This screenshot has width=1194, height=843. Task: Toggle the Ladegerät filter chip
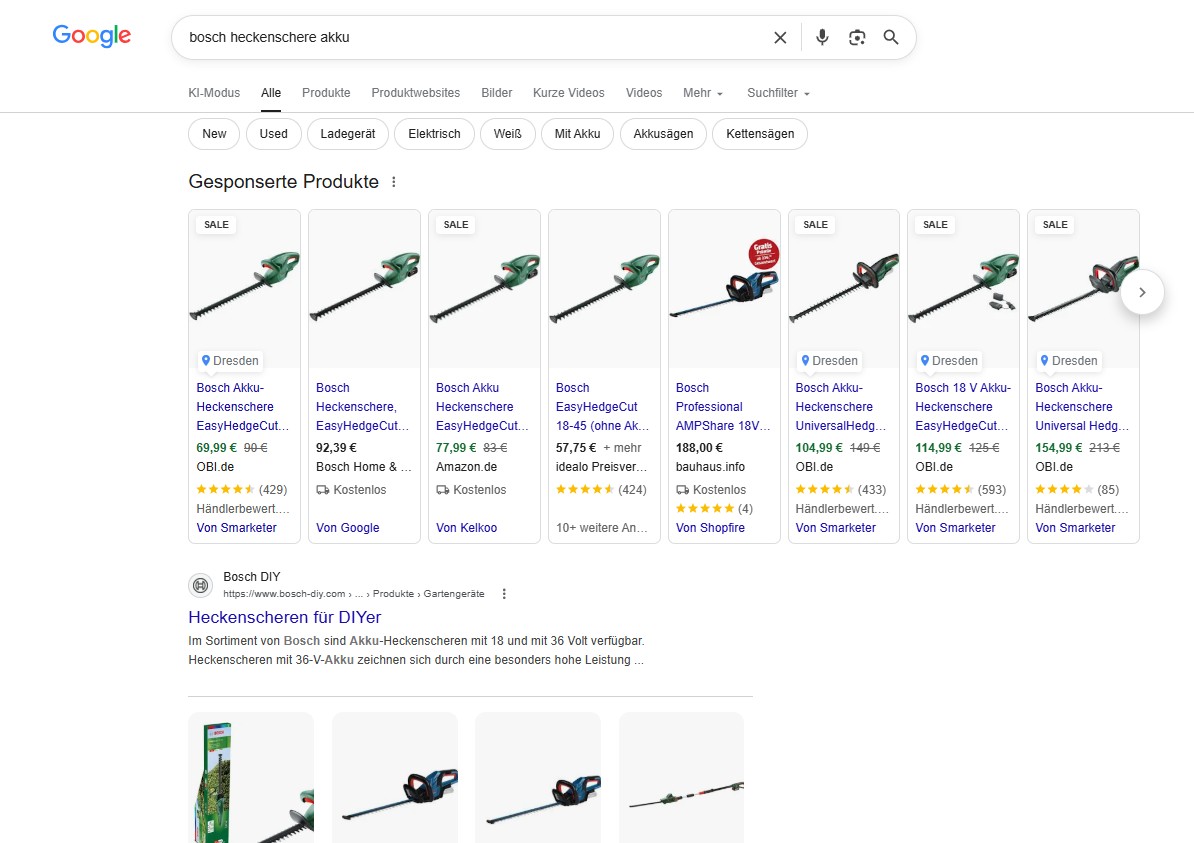[347, 134]
